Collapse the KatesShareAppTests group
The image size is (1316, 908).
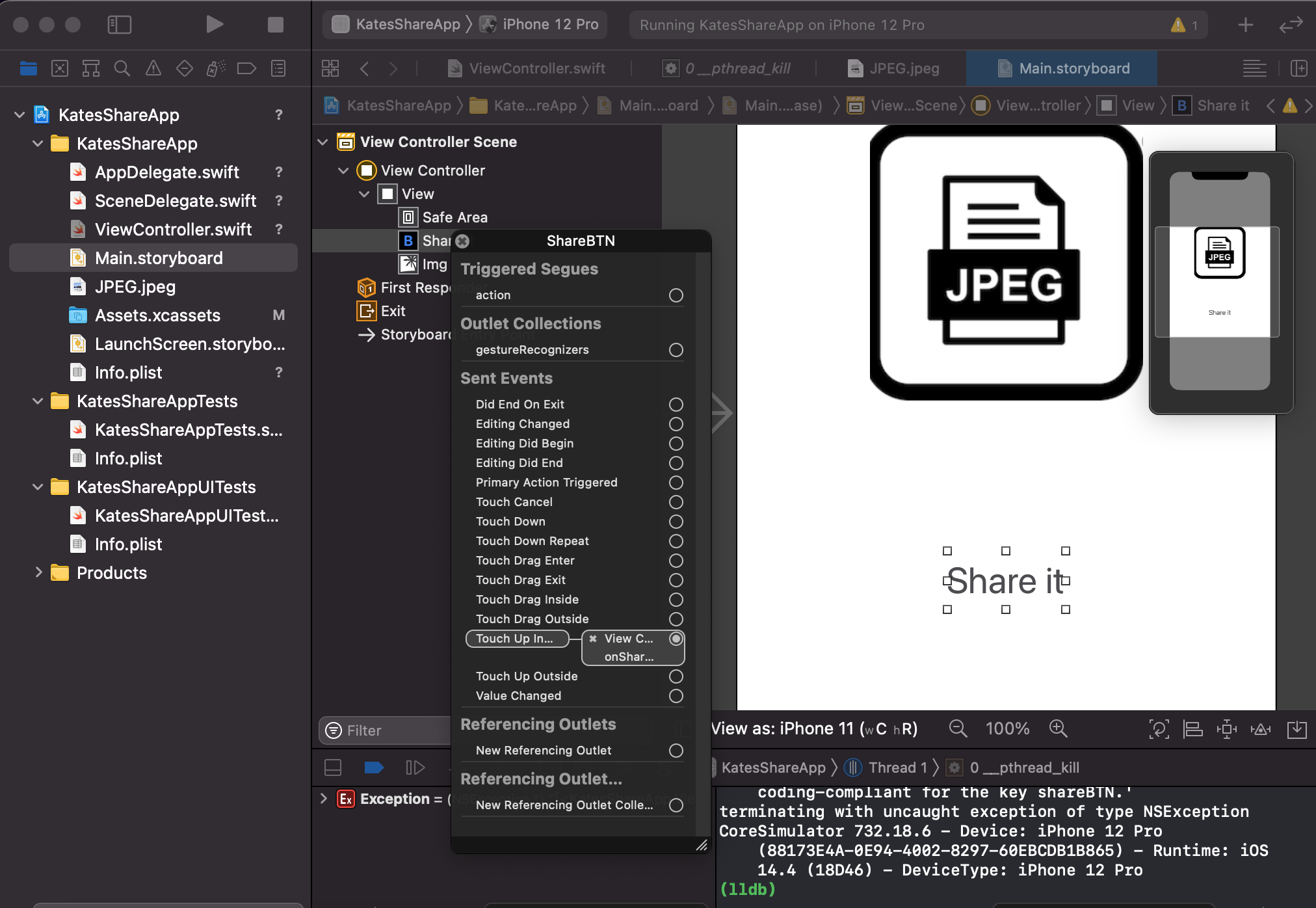coord(38,401)
